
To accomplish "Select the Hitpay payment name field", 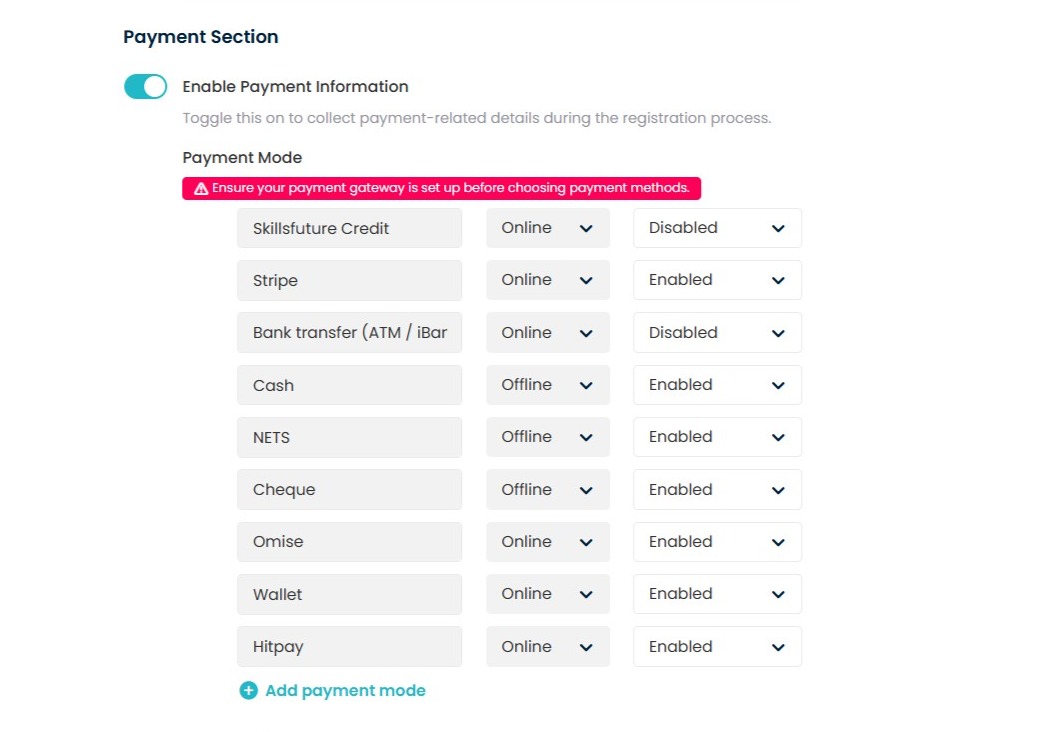I will coord(350,646).
